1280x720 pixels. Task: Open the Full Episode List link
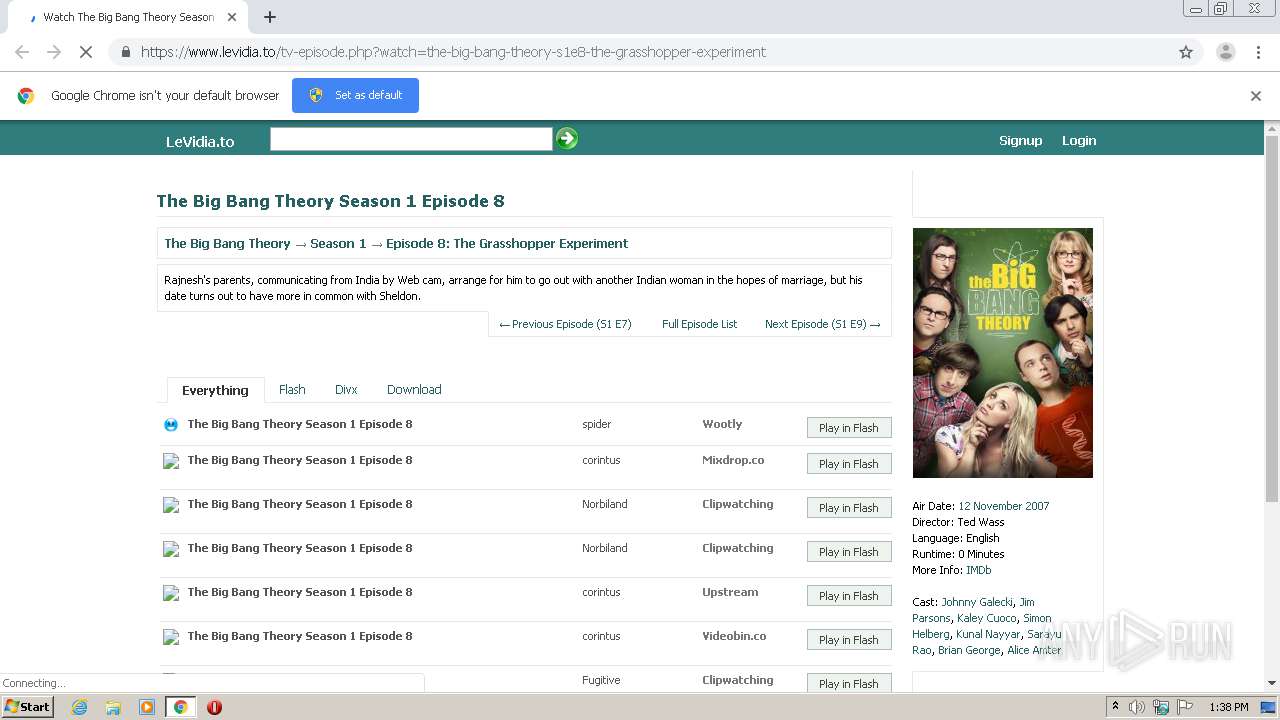coord(699,324)
